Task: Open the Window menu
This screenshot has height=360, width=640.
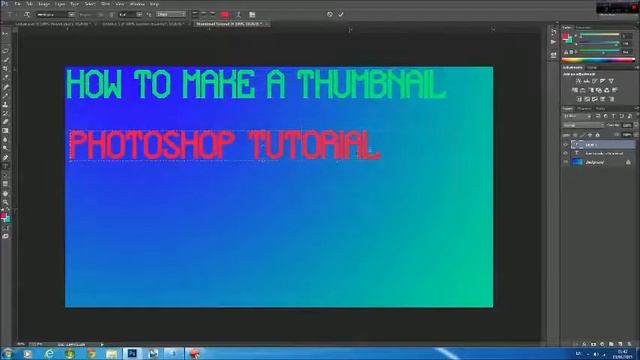Action: click(137, 4)
